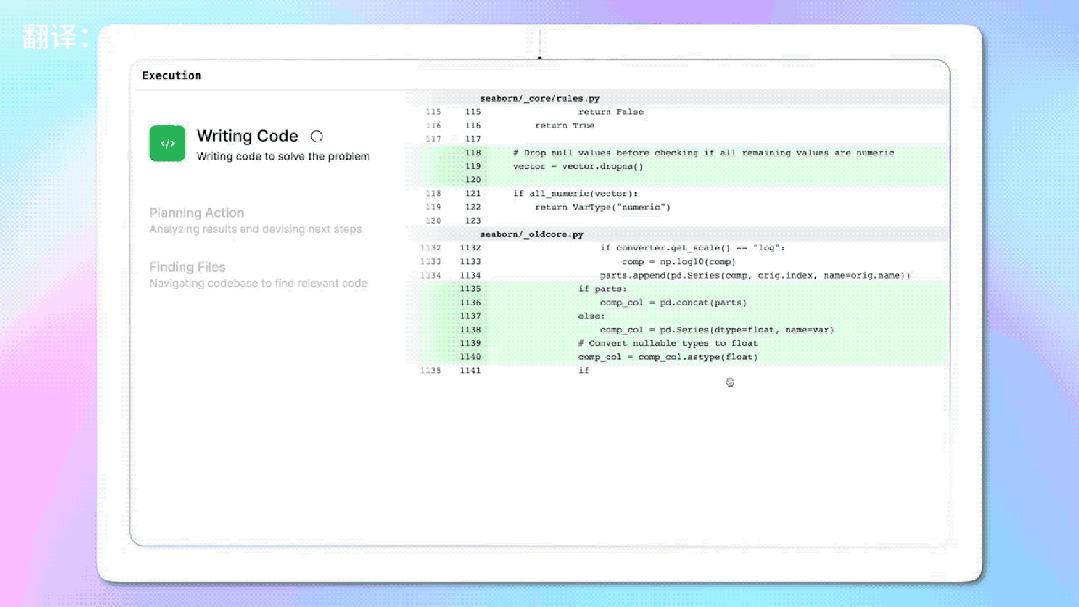The height and width of the screenshot is (607, 1079).
Task: Click the comment 'Convert nullable types to float'
Action: click(667, 343)
